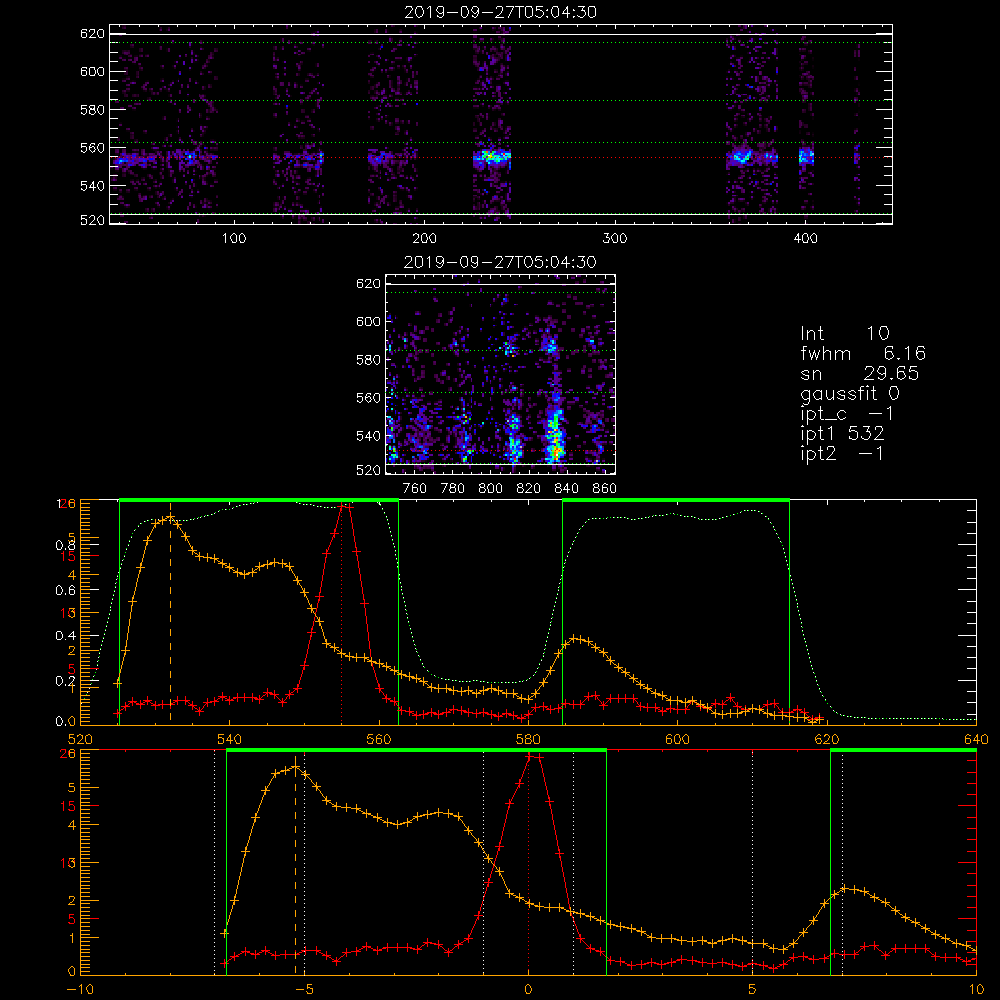
Task: Click x-axis label 520 on third plot
Action: pos(80,739)
